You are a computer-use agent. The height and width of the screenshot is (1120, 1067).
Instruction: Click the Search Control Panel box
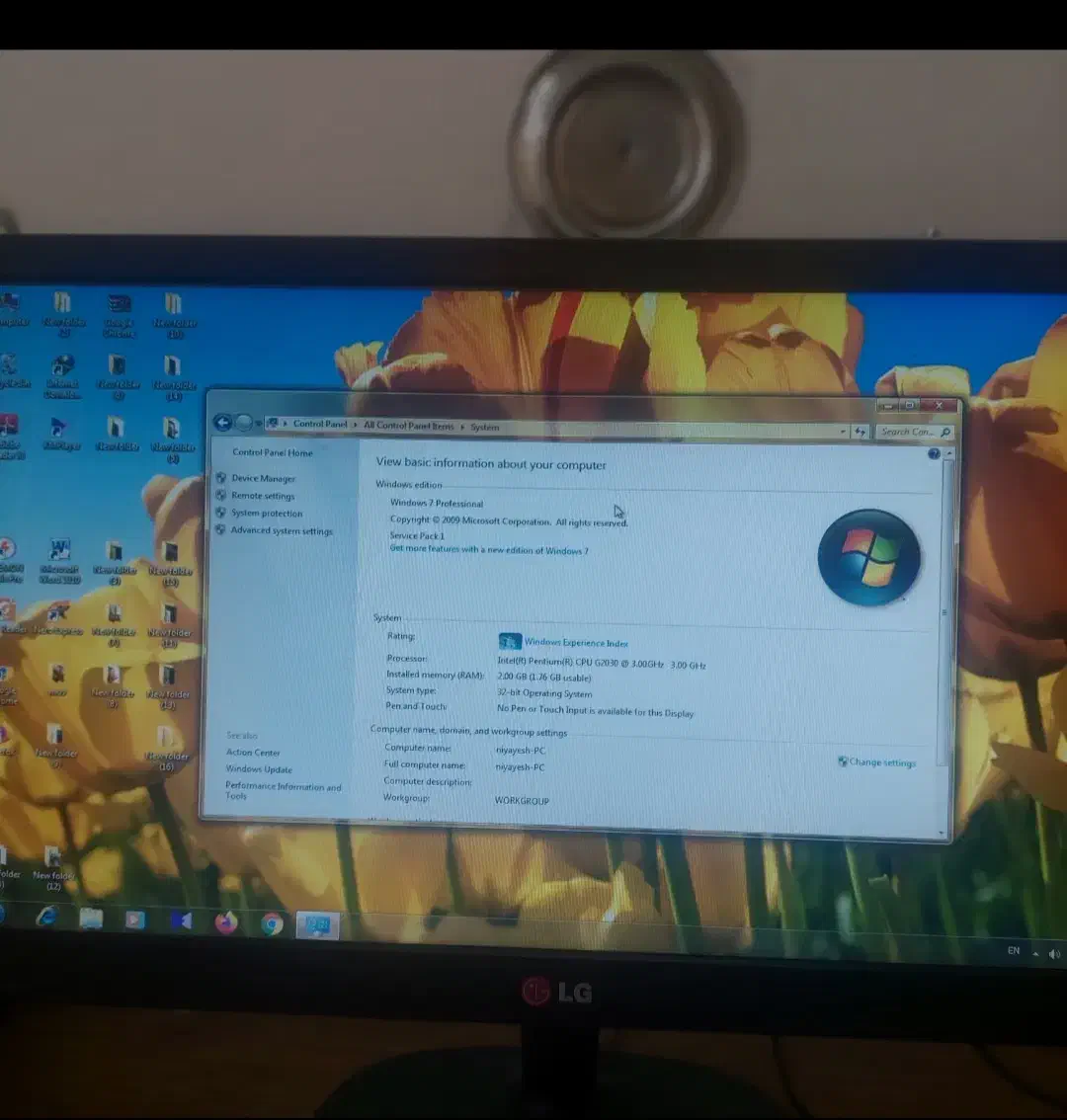coord(907,432)
